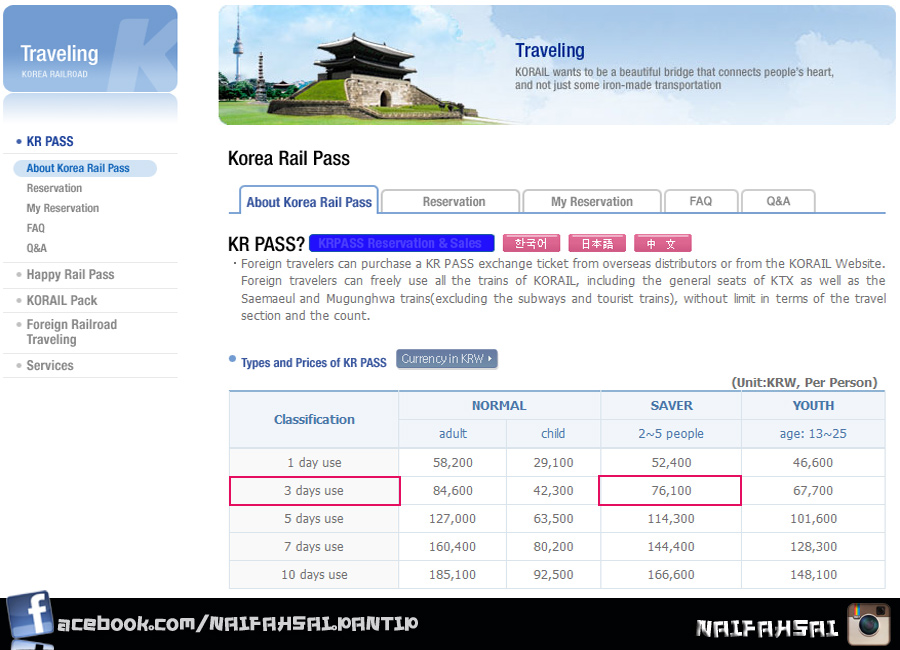Switch language to Japanese 日本語
Screen dimensions: 900x650
pyautogui.click(x=597, y=243)
